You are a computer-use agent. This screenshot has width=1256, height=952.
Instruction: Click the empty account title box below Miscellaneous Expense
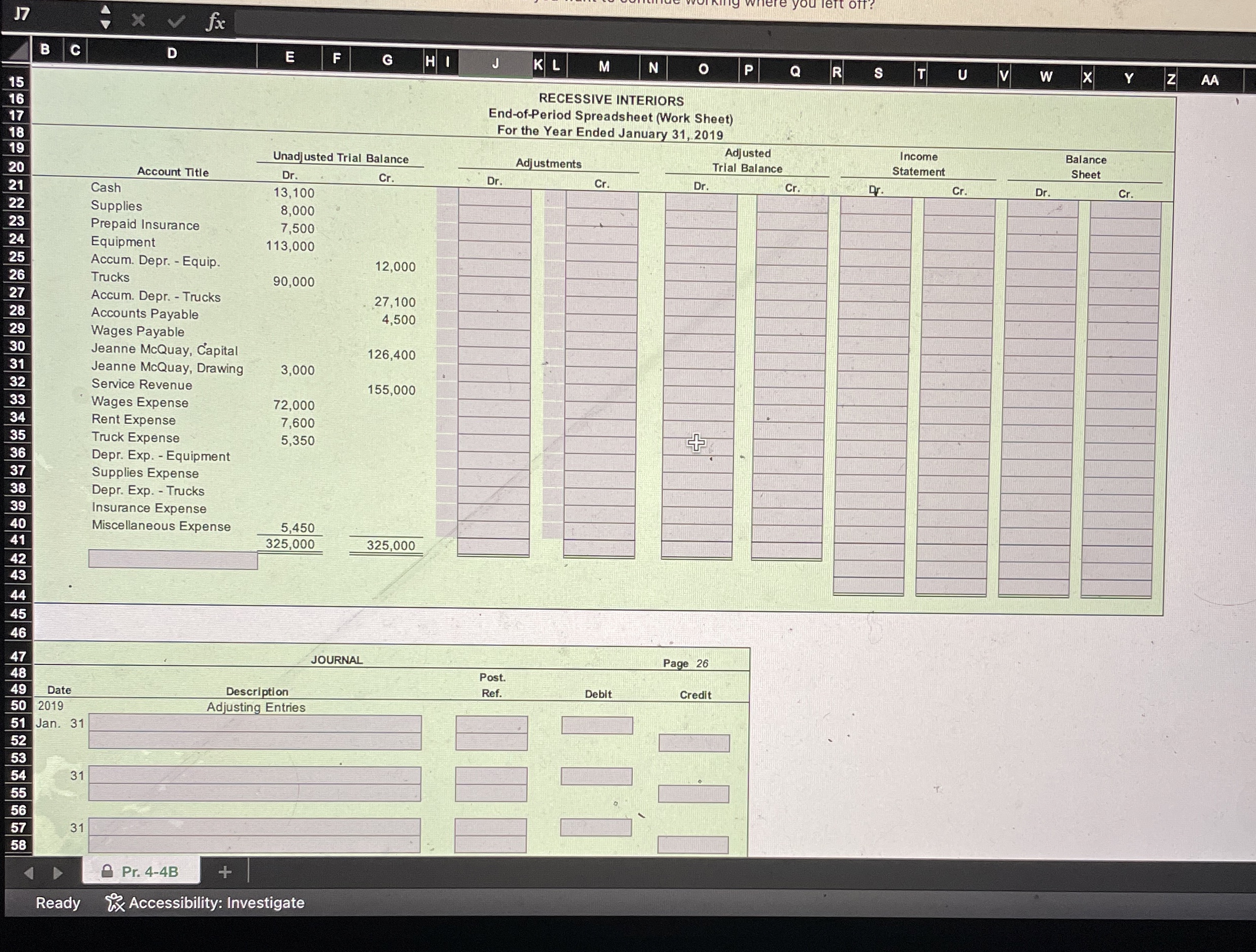[x=173, y=560]
